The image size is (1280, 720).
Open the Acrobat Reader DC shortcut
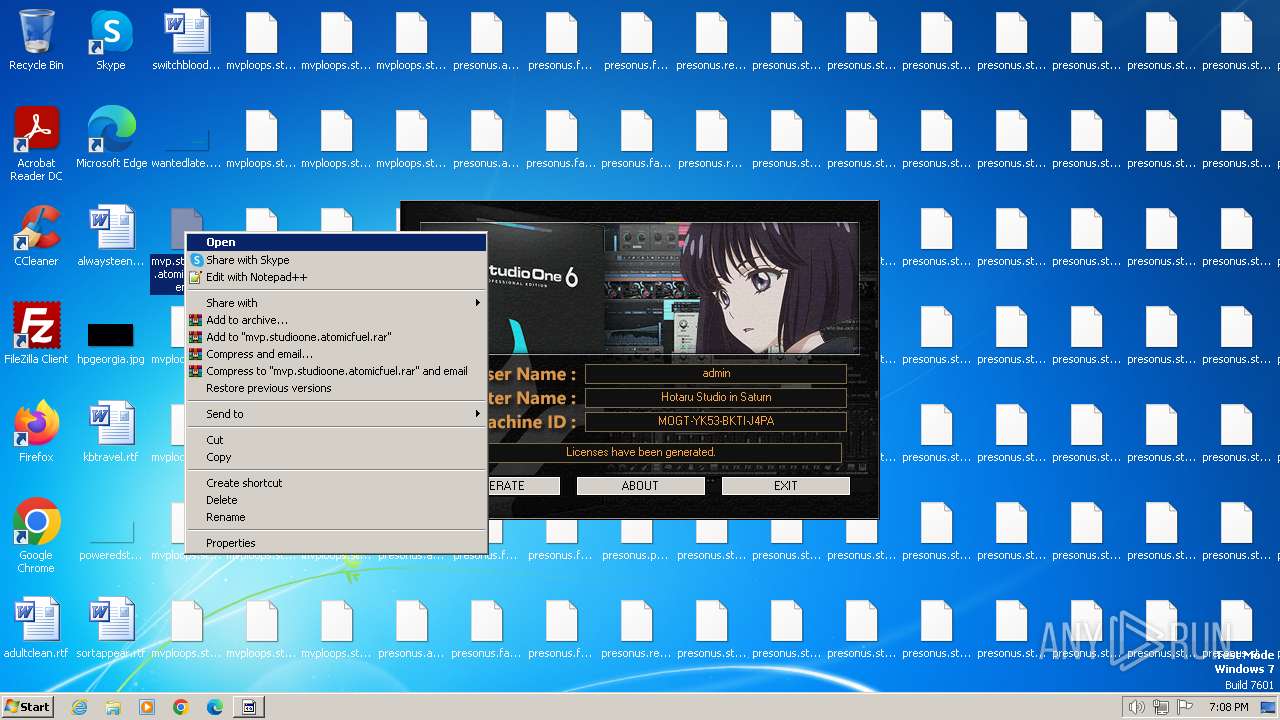(36, 144)
